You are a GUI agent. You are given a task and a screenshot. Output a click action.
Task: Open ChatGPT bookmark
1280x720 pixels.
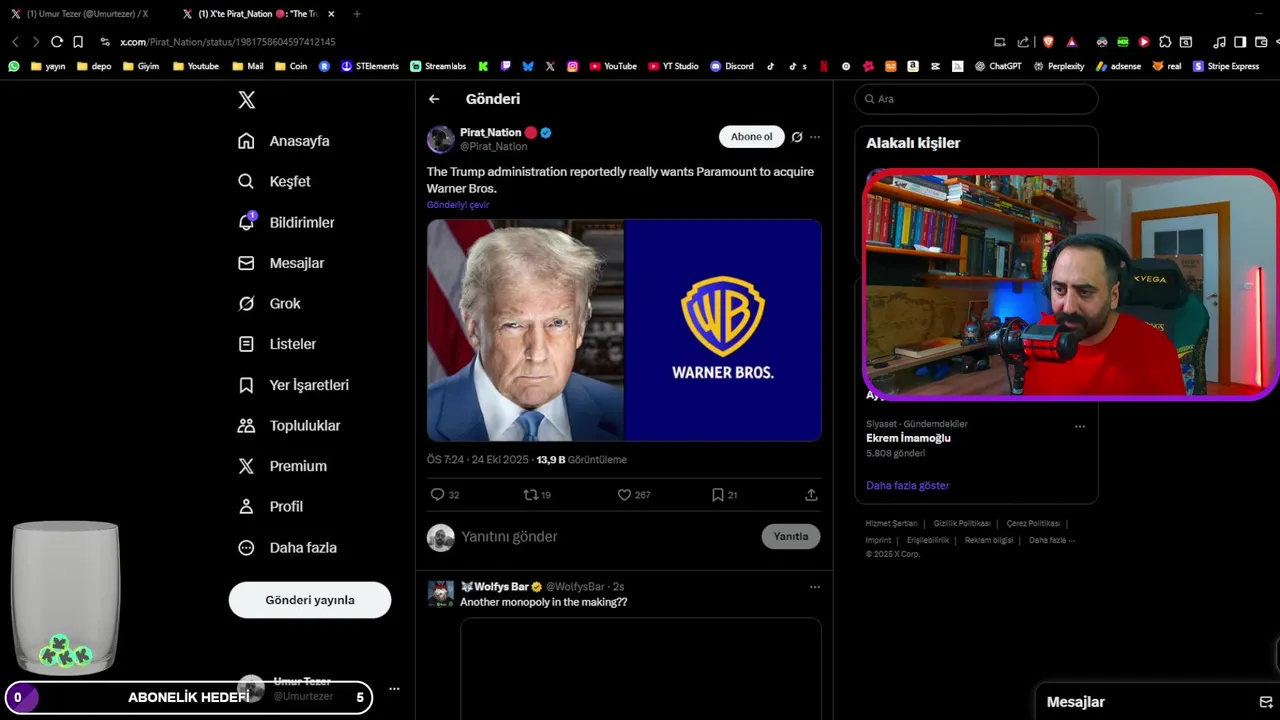click(998, 66)
